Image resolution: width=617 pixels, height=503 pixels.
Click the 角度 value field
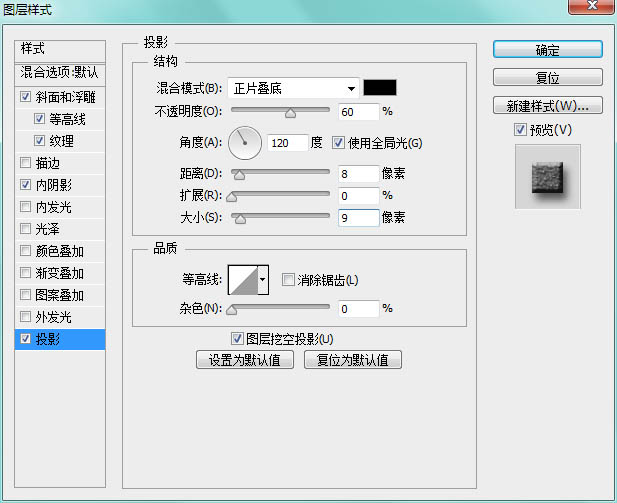(x=288, y=142)
